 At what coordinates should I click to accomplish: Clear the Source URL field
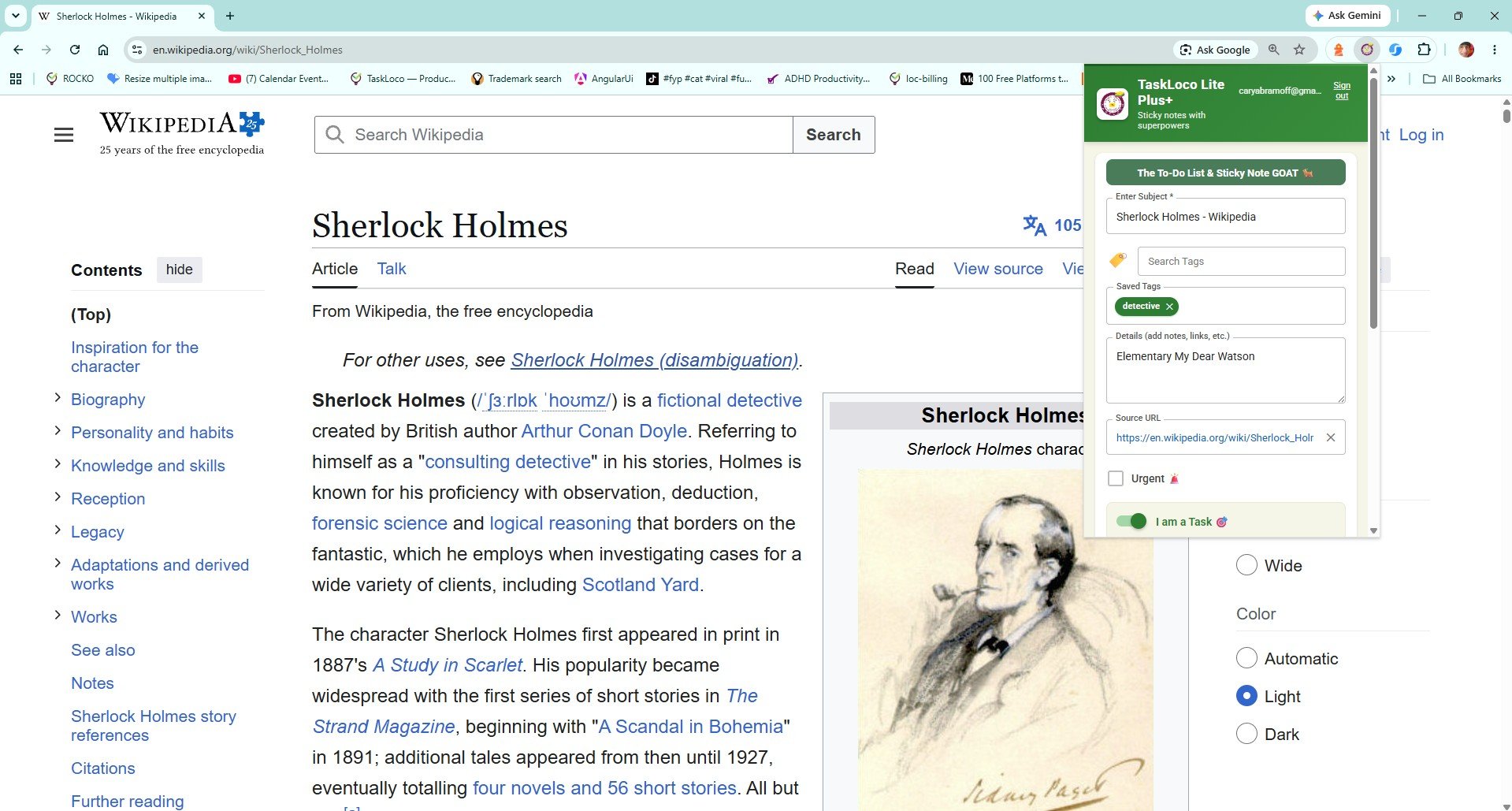pyautogui.click(x=1331, y=437)
